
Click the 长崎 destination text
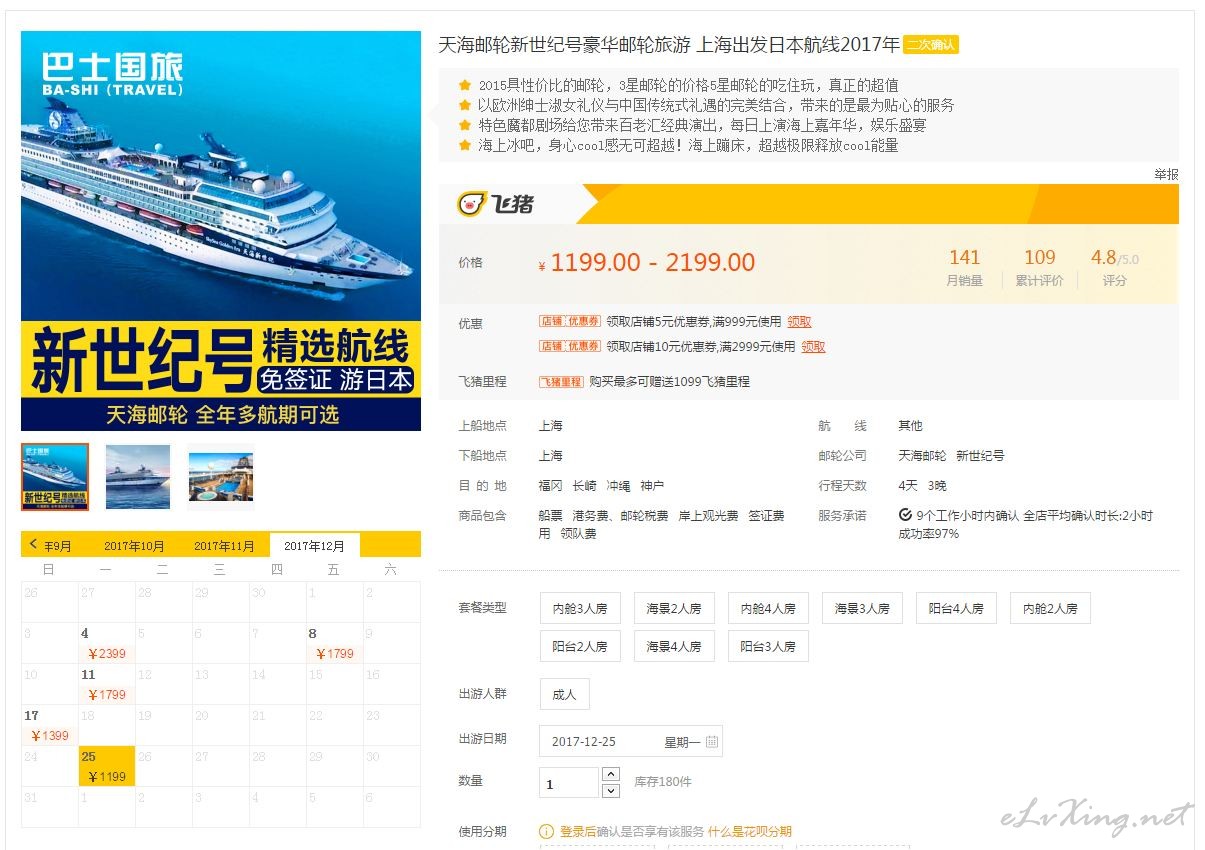coord(585,486)
